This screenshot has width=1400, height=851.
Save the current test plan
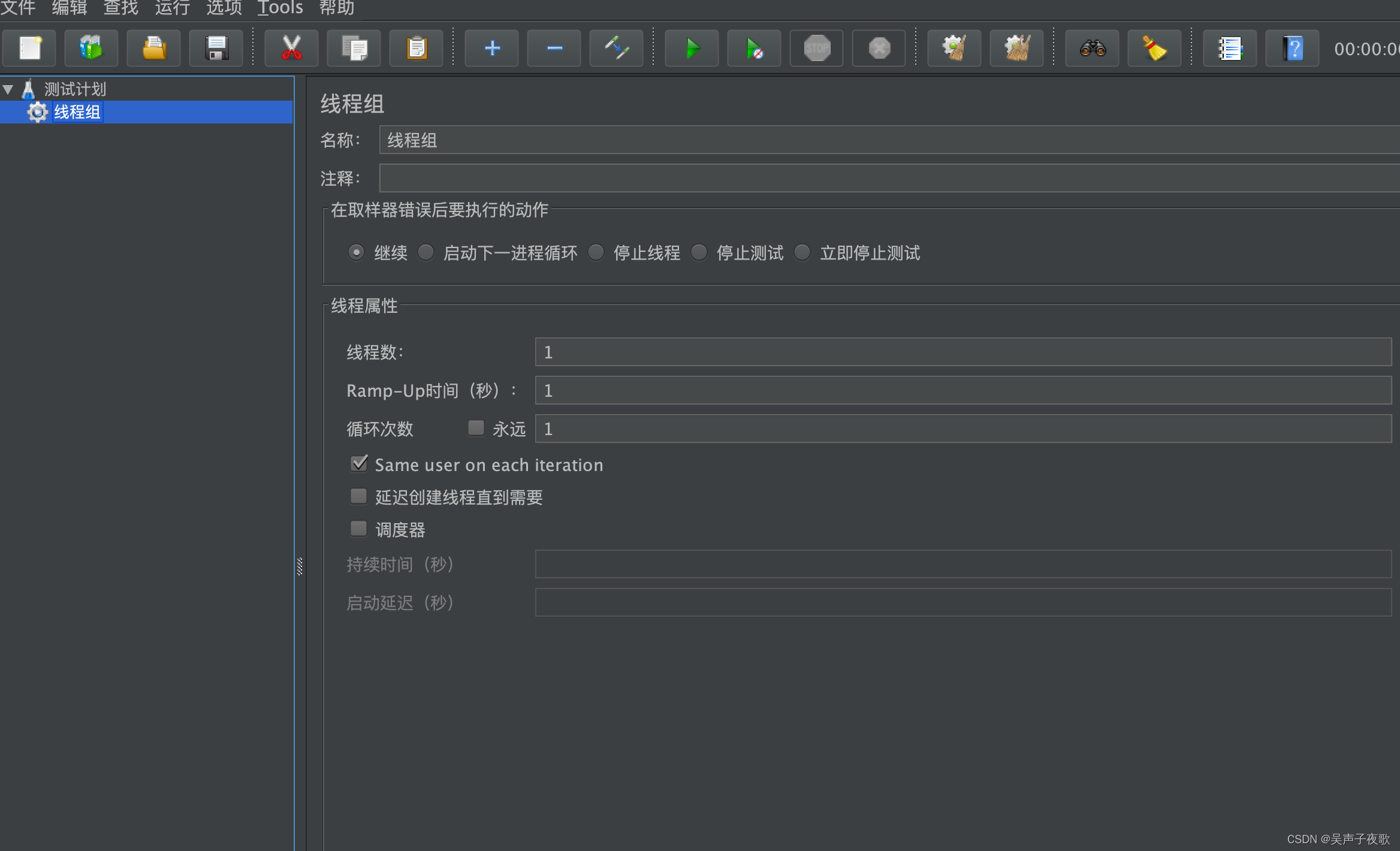216,48
